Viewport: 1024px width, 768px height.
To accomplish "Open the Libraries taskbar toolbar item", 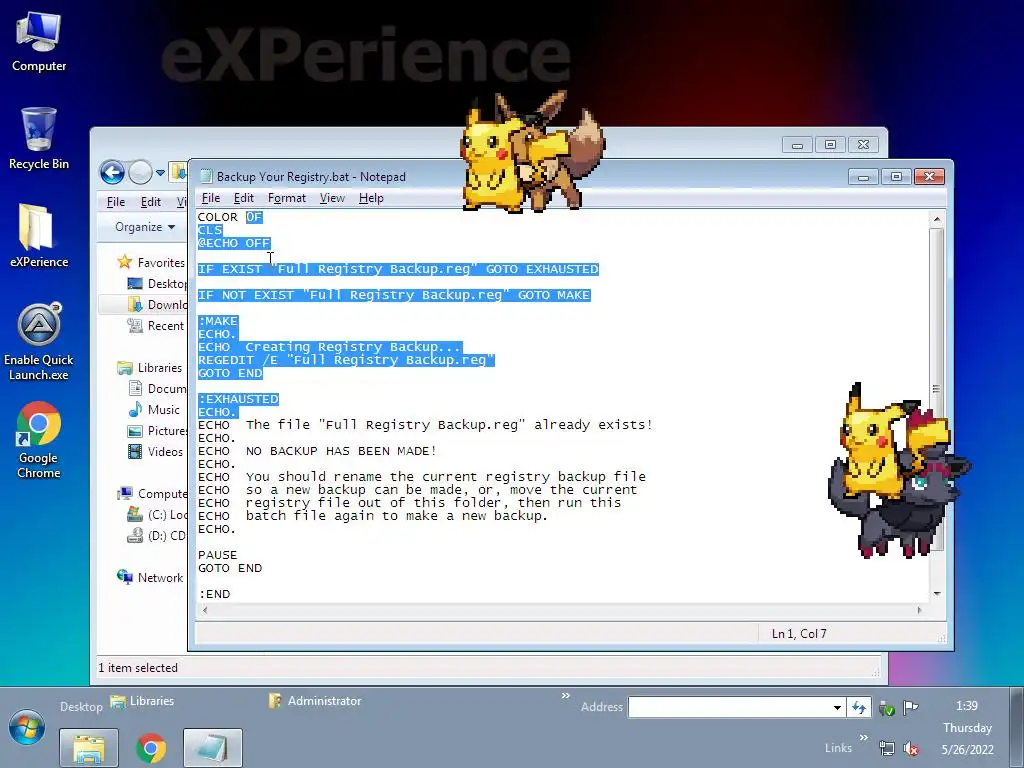I will tap(142, 701).
